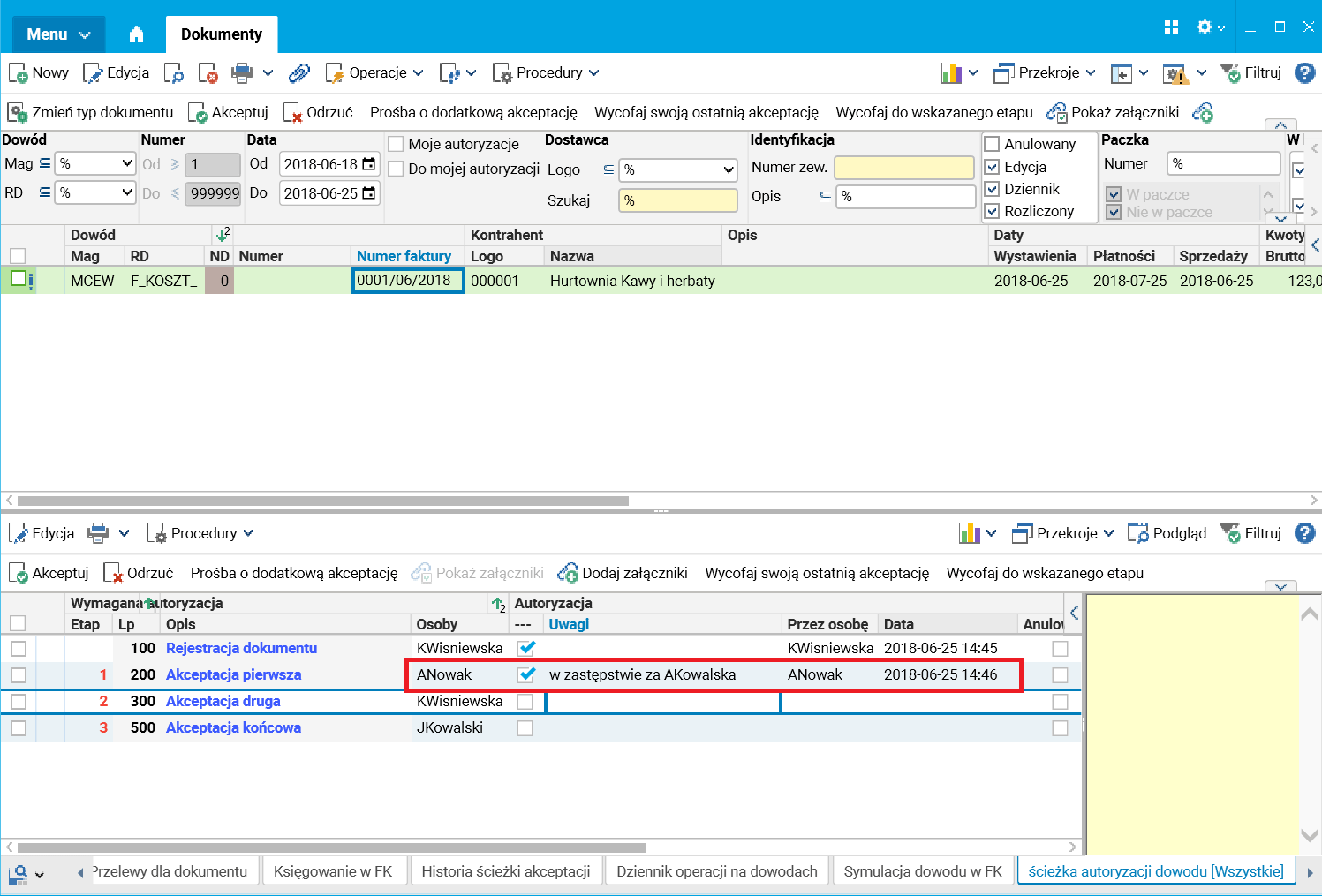The width and height of the screenshot is (1322, 896).
Task: Click Pokaż załączniki in upper action bar
Action: click(1113, 113)
